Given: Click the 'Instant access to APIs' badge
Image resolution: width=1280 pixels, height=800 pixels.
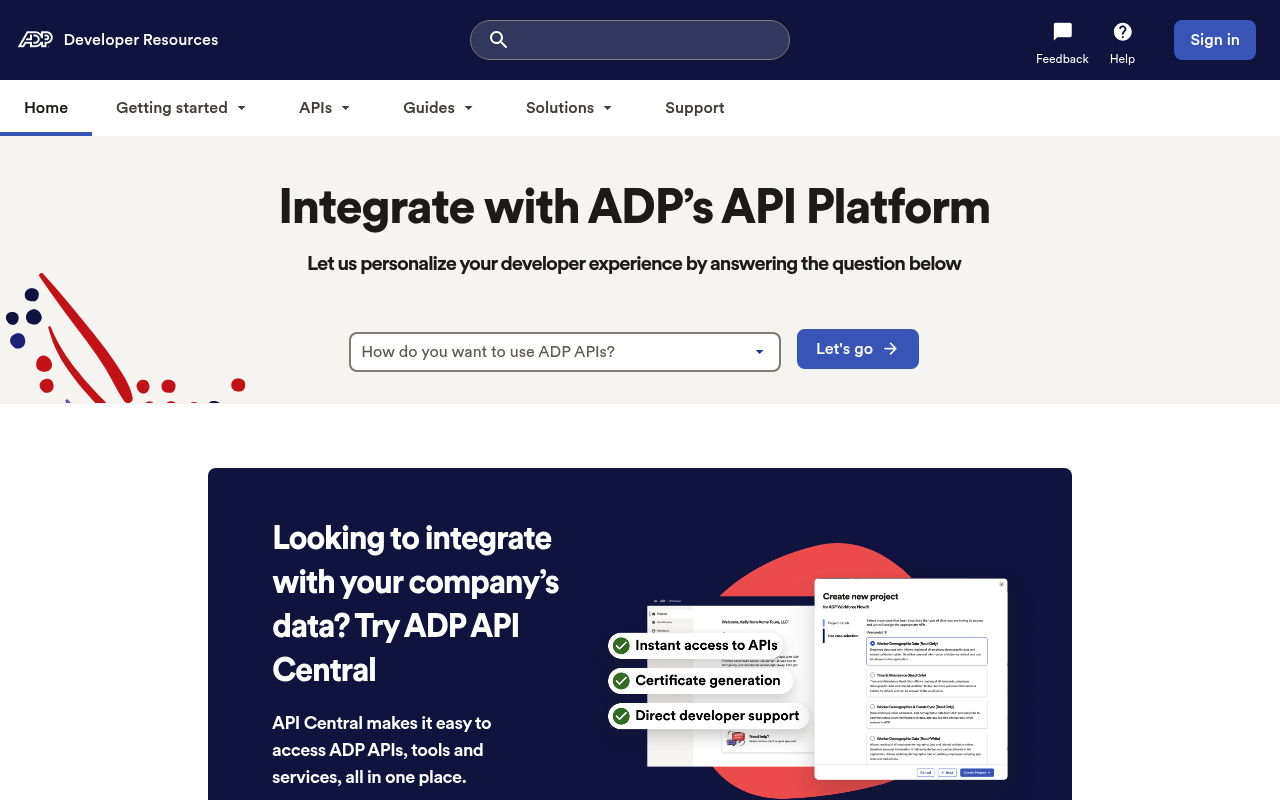Looking at the screenshot, I should 698,645.
